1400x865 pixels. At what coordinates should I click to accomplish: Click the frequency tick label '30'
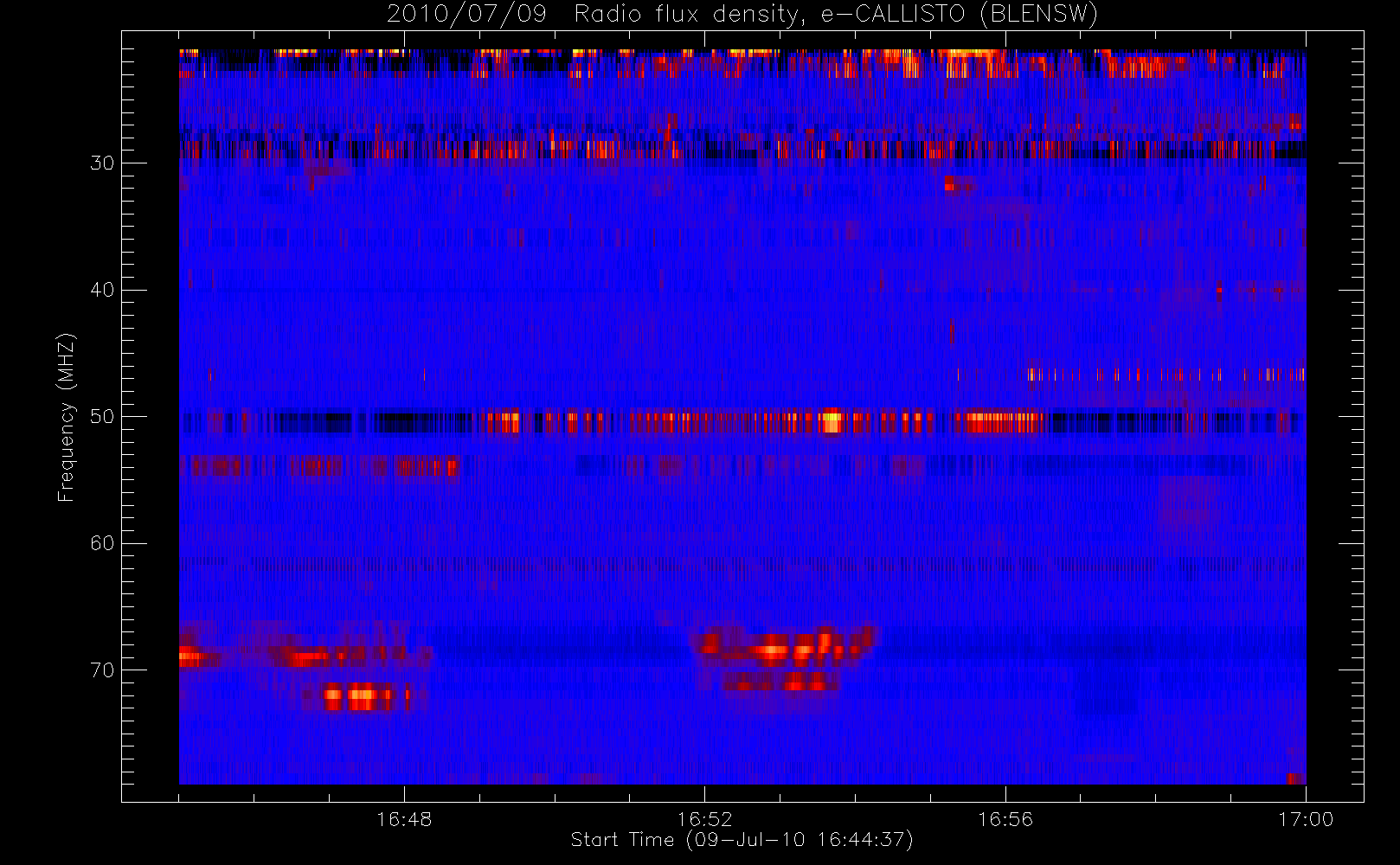pos(102,163)
